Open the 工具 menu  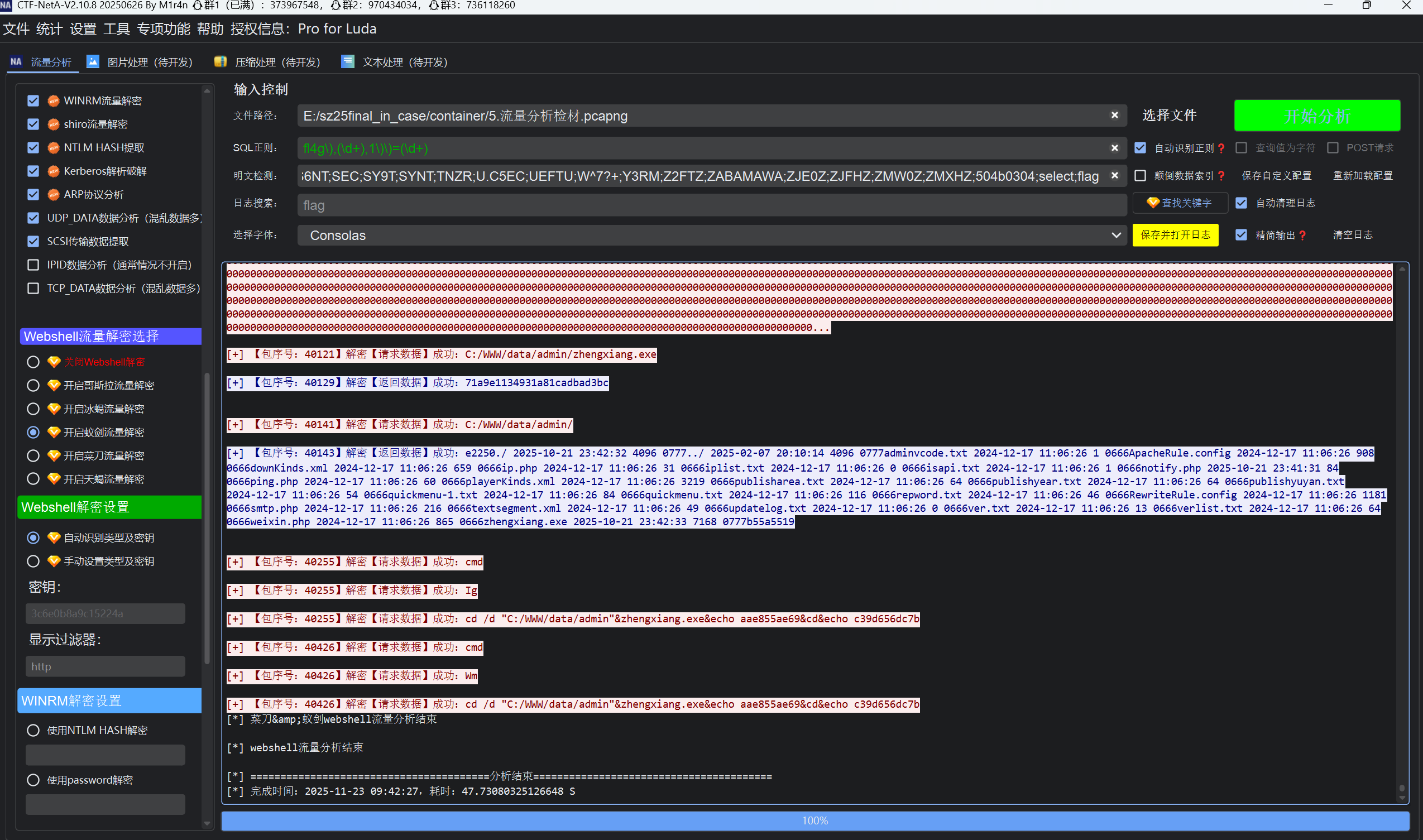(116, 29)
